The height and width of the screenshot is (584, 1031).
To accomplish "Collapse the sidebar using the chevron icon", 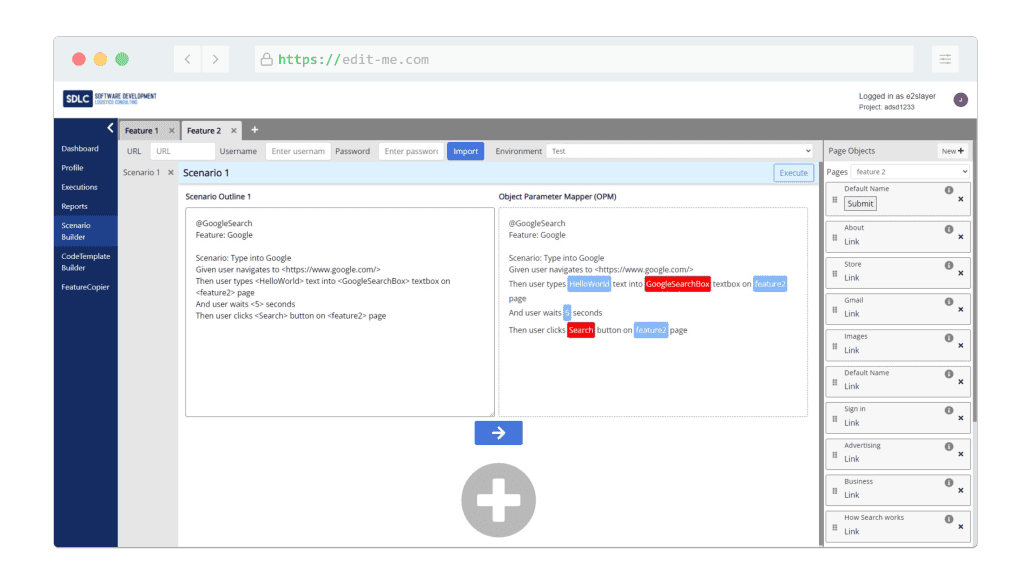I will (x=111, y=128).
